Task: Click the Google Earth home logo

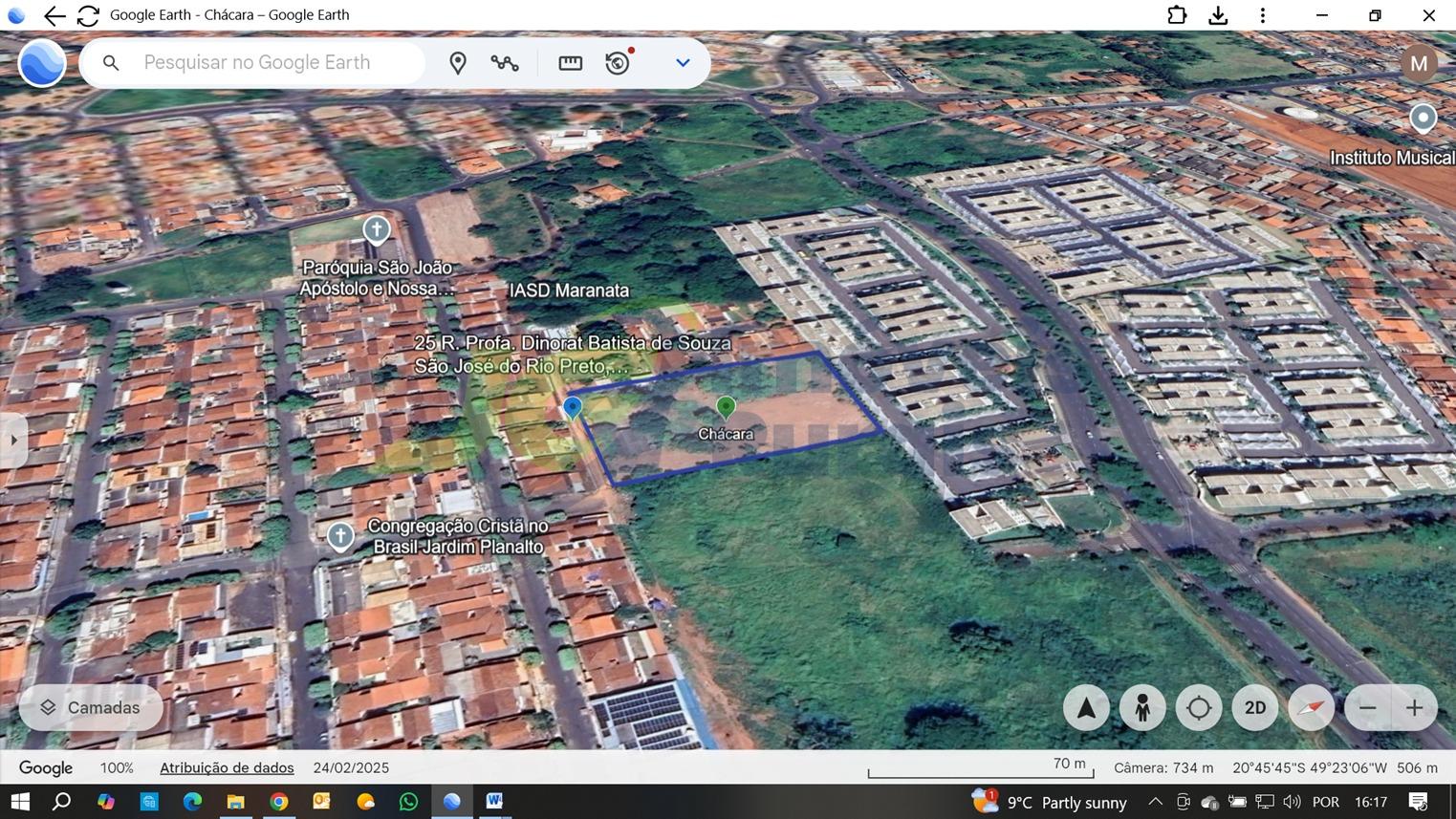Action: [42, 63]
